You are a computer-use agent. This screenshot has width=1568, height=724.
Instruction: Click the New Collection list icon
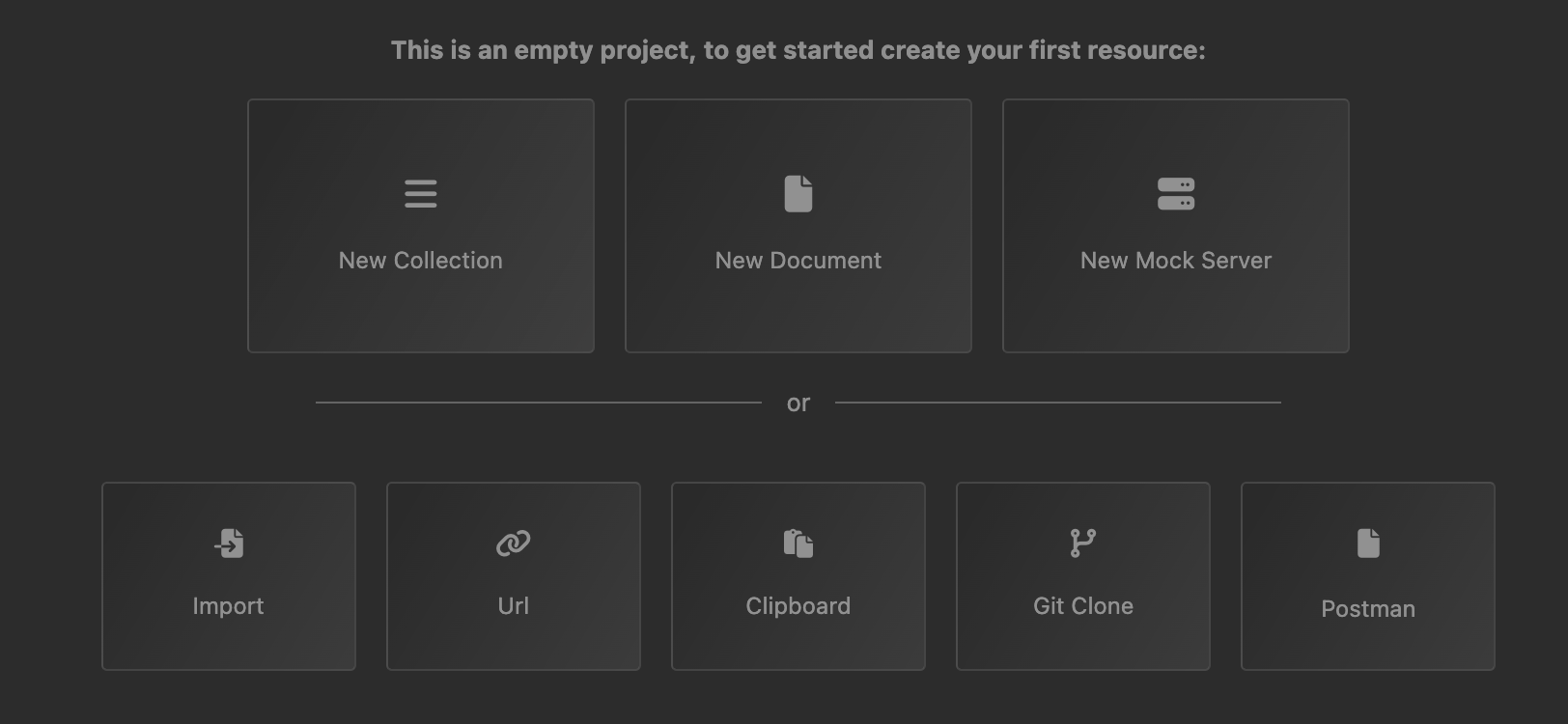point(421,194)
